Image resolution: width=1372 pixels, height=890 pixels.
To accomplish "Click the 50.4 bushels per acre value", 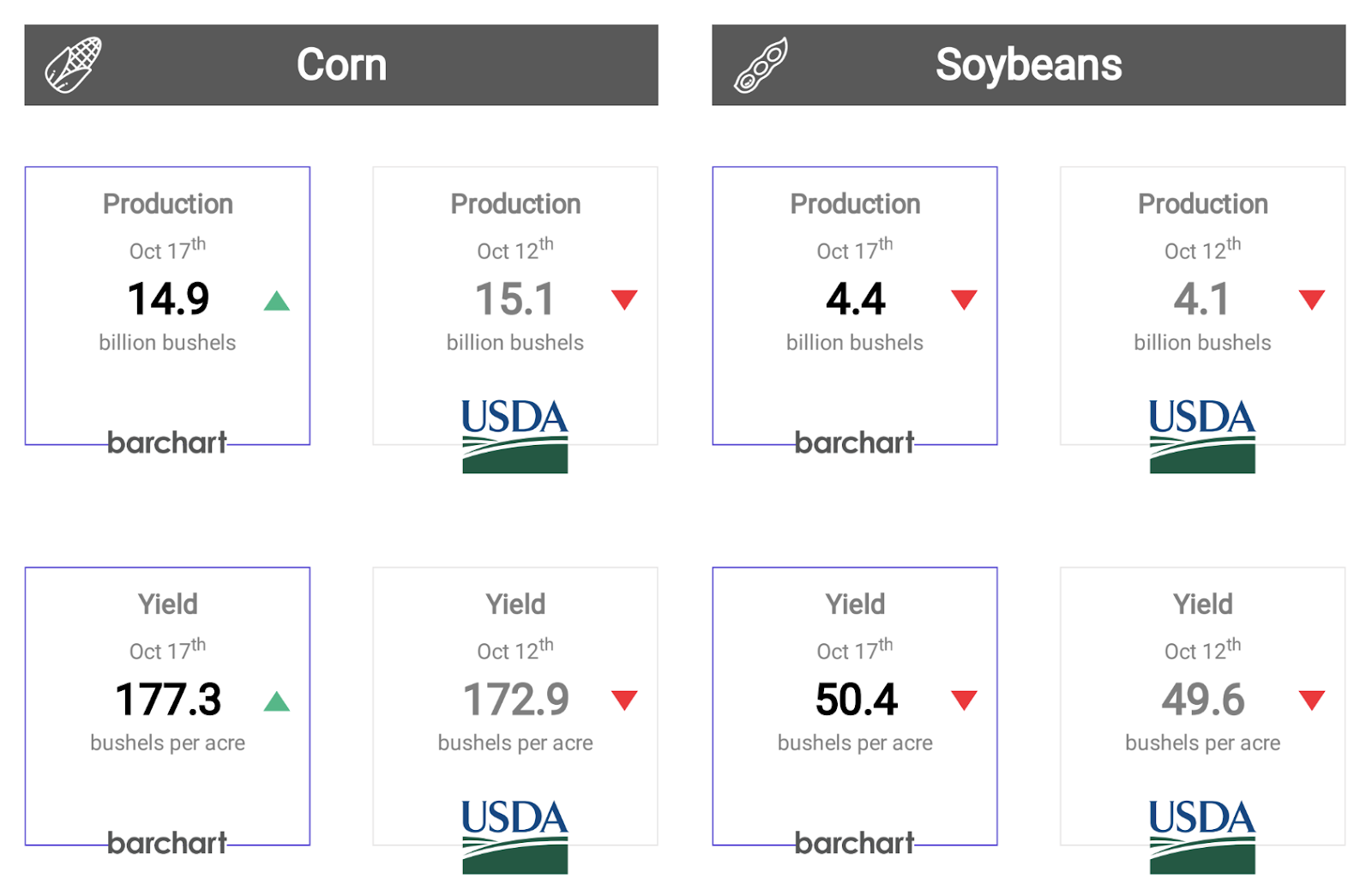I will coord(856,700).
